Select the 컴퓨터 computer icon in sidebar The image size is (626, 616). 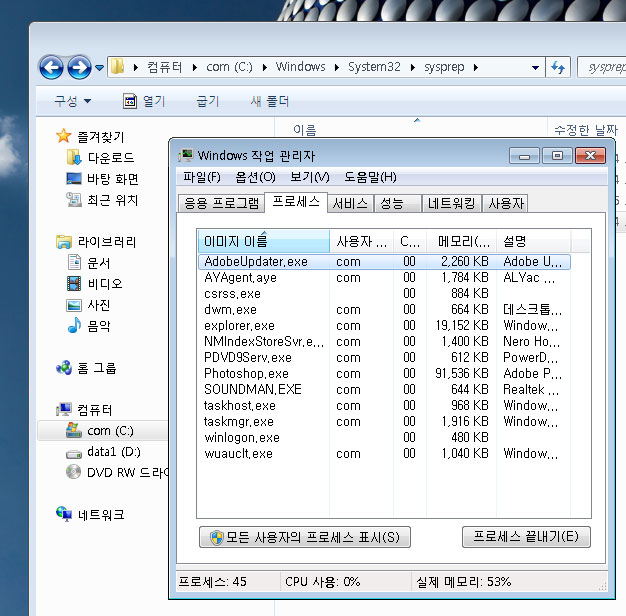pos(64,409)
